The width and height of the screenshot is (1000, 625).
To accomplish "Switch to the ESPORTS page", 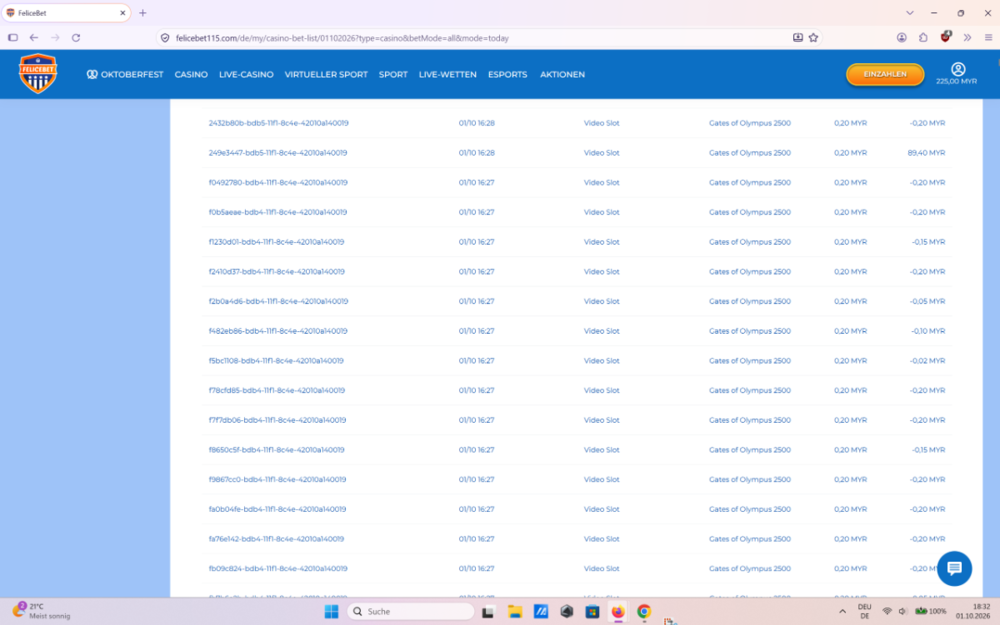I will click(508, 74).
